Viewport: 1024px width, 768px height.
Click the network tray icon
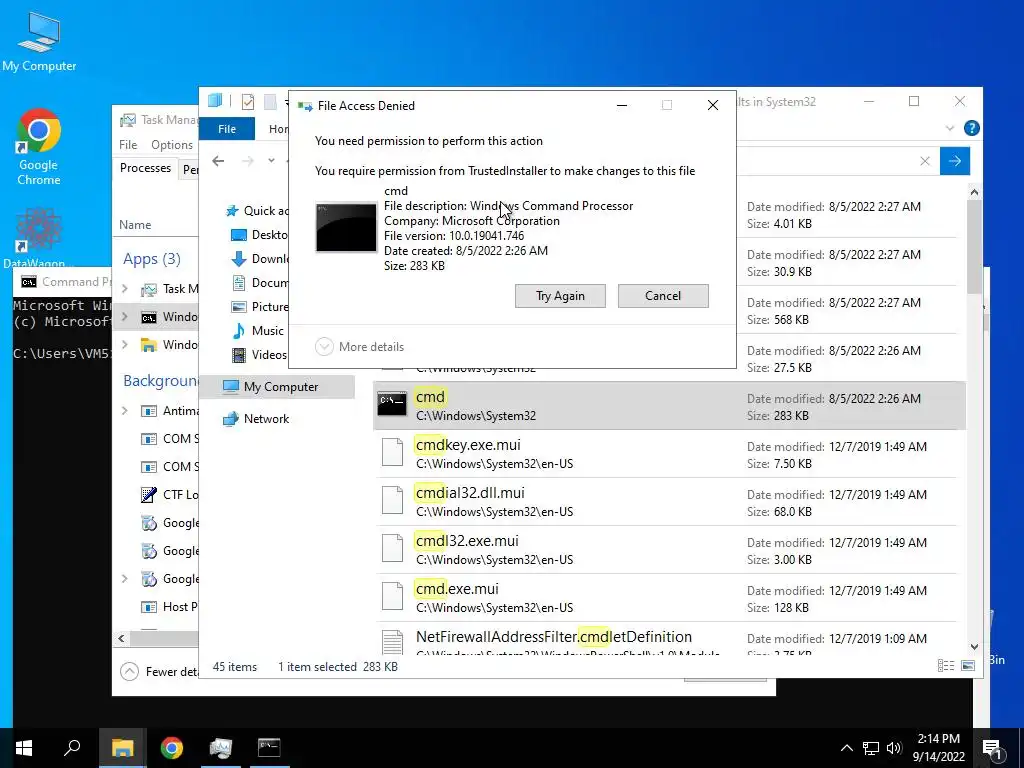click(x=871, y=748)
